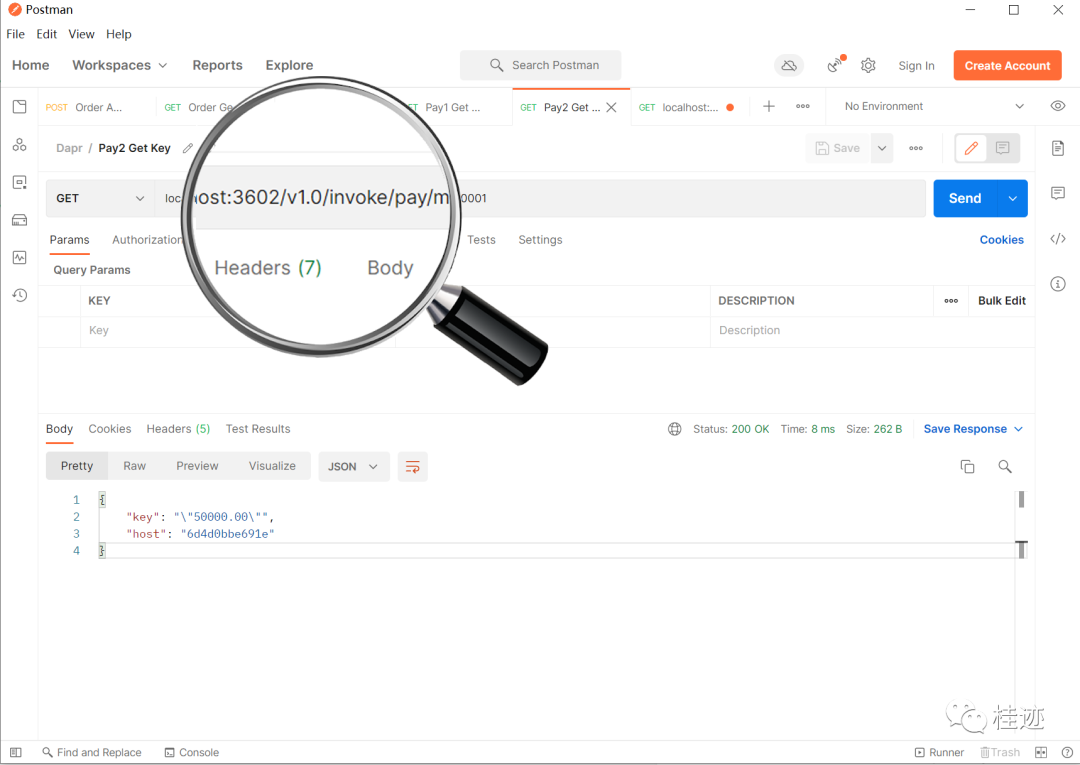The width and height of the screenshot is (1080, 765).
Task: Open the Monitors sidebar icon
Action: click(19, 258)
